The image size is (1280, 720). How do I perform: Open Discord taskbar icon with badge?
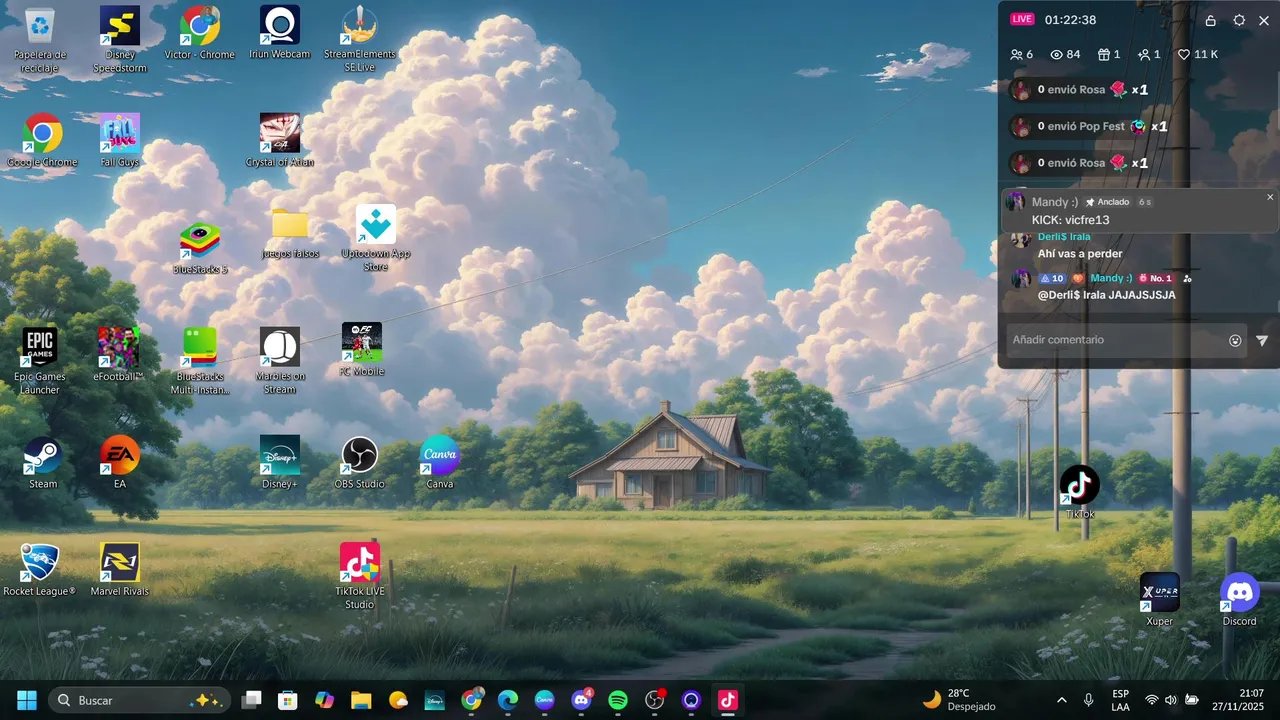click(581, 700)
